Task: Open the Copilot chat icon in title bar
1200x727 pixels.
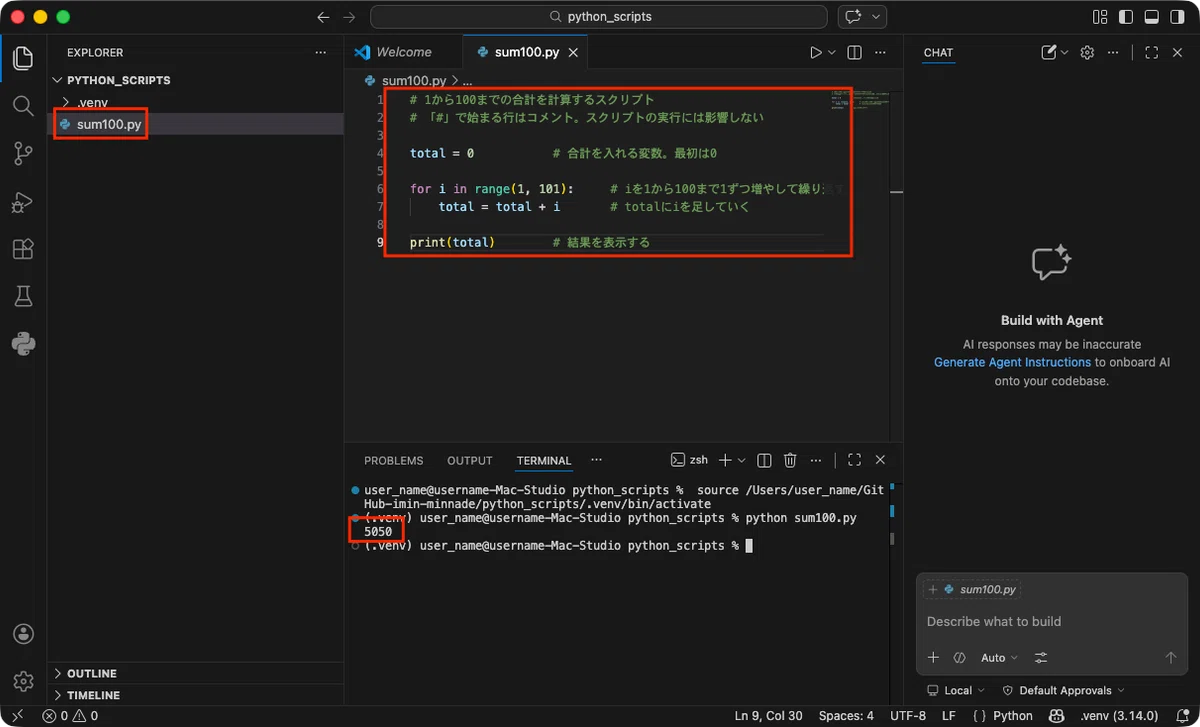Action: (854, 17)
